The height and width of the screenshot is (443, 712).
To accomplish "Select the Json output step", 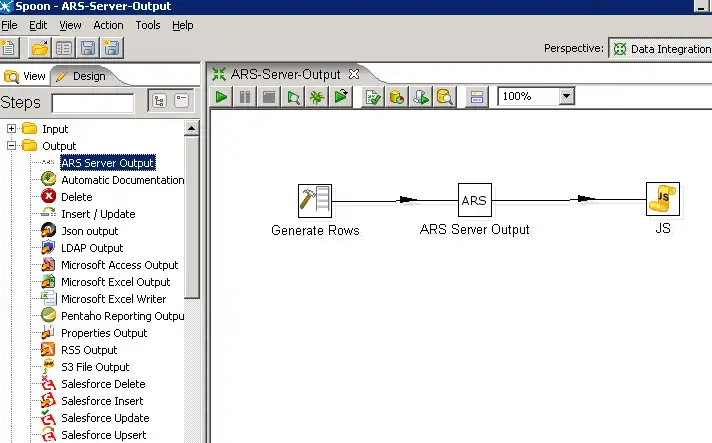I will click(89, 231).
